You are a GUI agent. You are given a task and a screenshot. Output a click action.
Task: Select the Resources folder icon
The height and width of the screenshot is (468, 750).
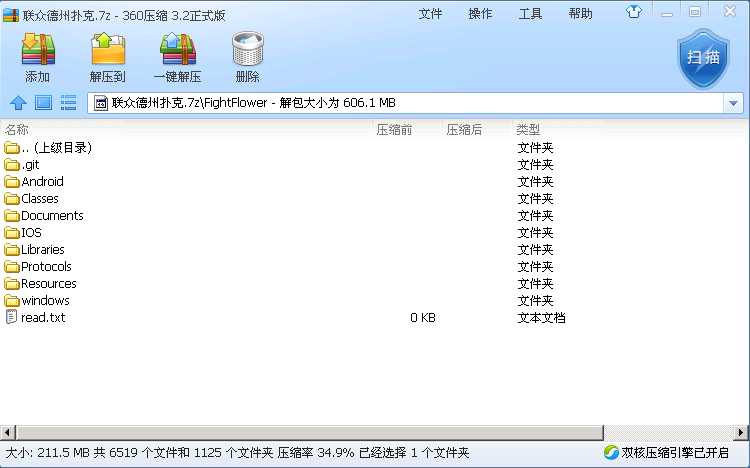[x=11, y=284]
